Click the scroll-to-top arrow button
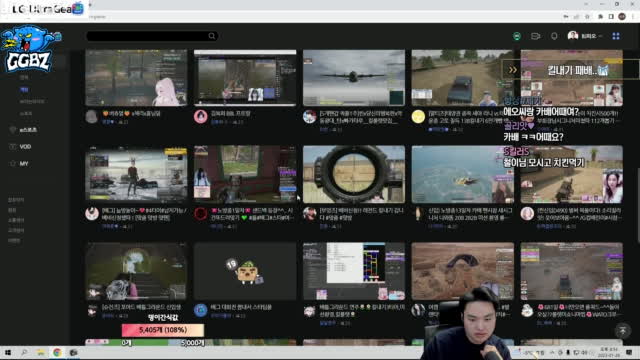Image resolution: width=640 pixels, height=360 pixels. pos(622,330)
